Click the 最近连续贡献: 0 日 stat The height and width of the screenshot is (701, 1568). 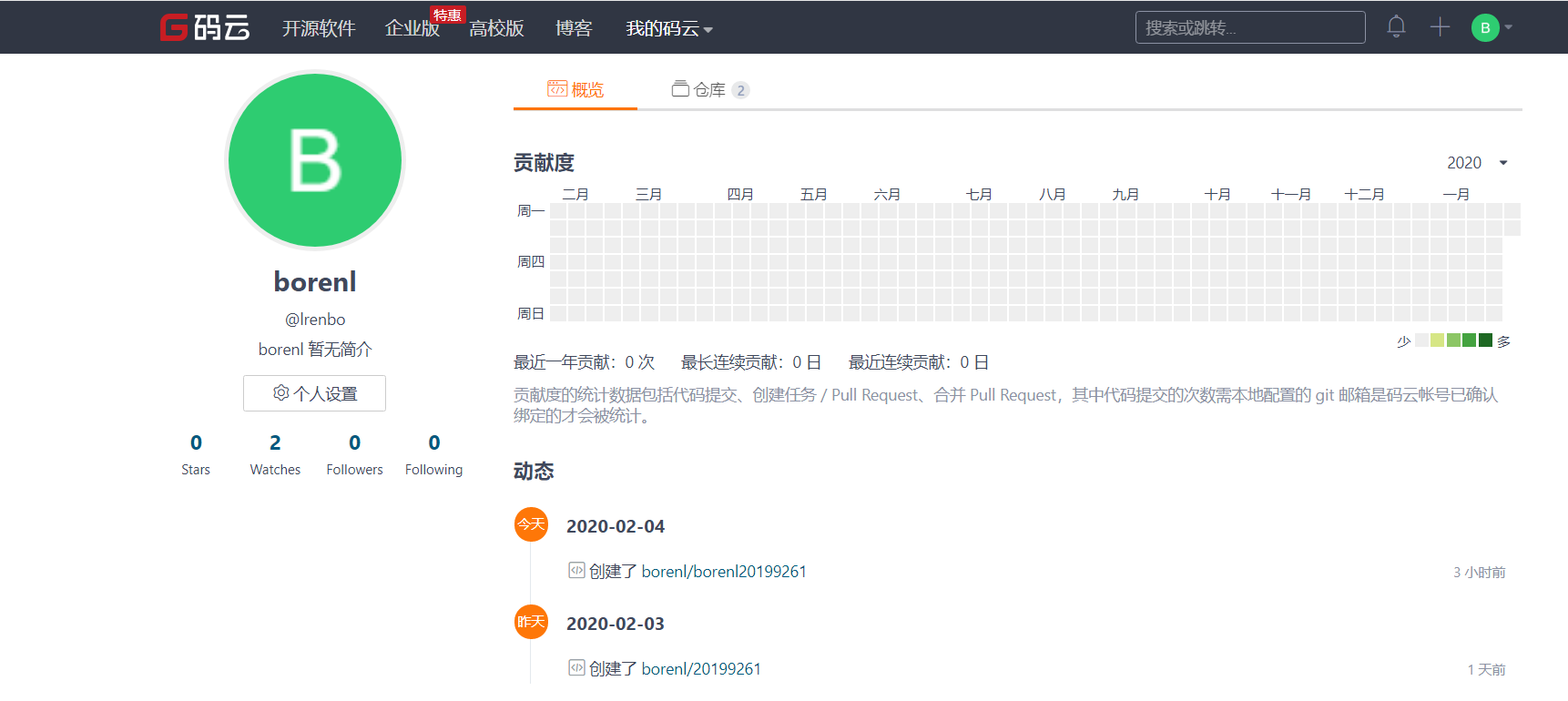[919, 362]
